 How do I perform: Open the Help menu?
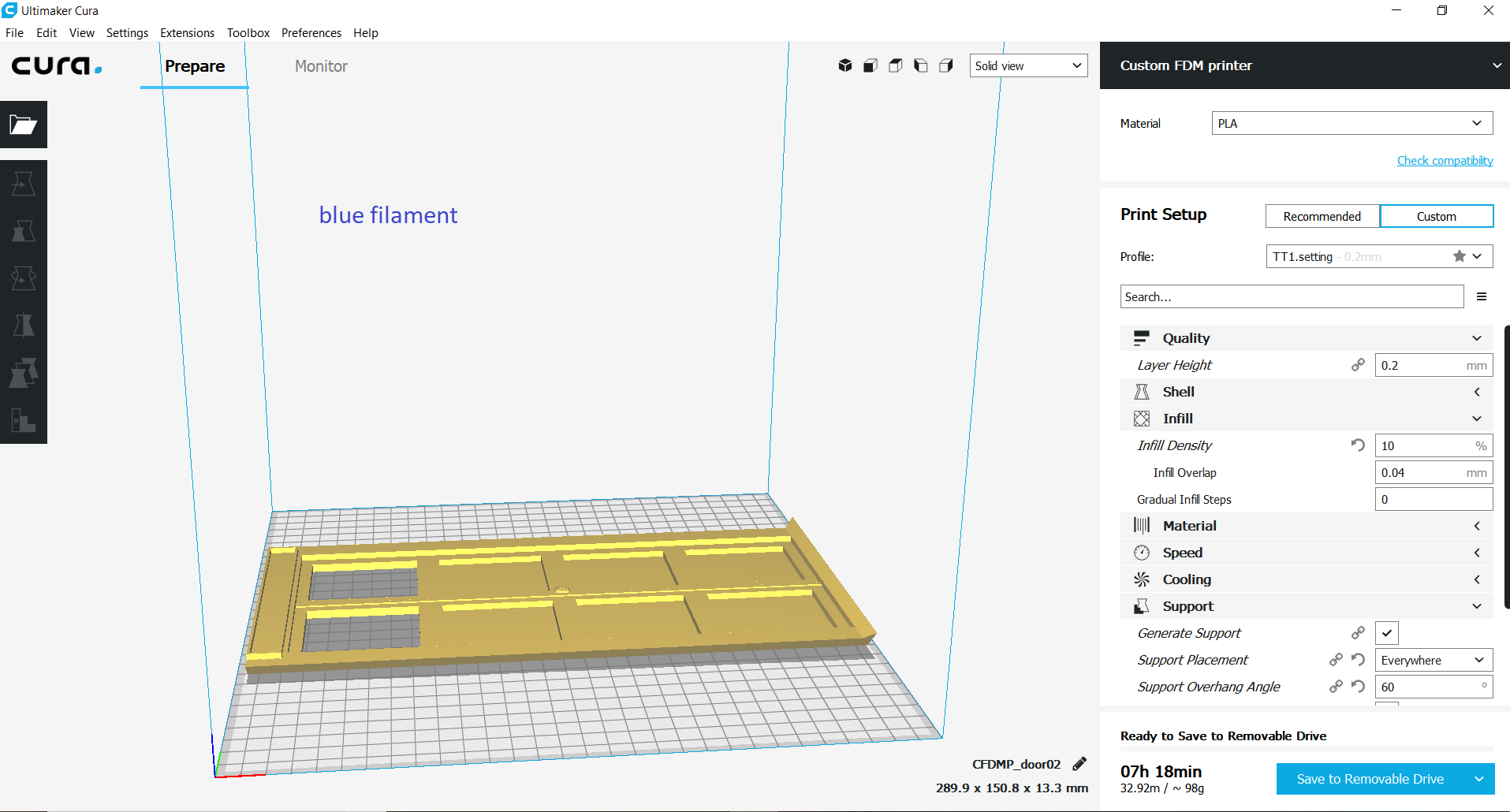click(366, 32)
